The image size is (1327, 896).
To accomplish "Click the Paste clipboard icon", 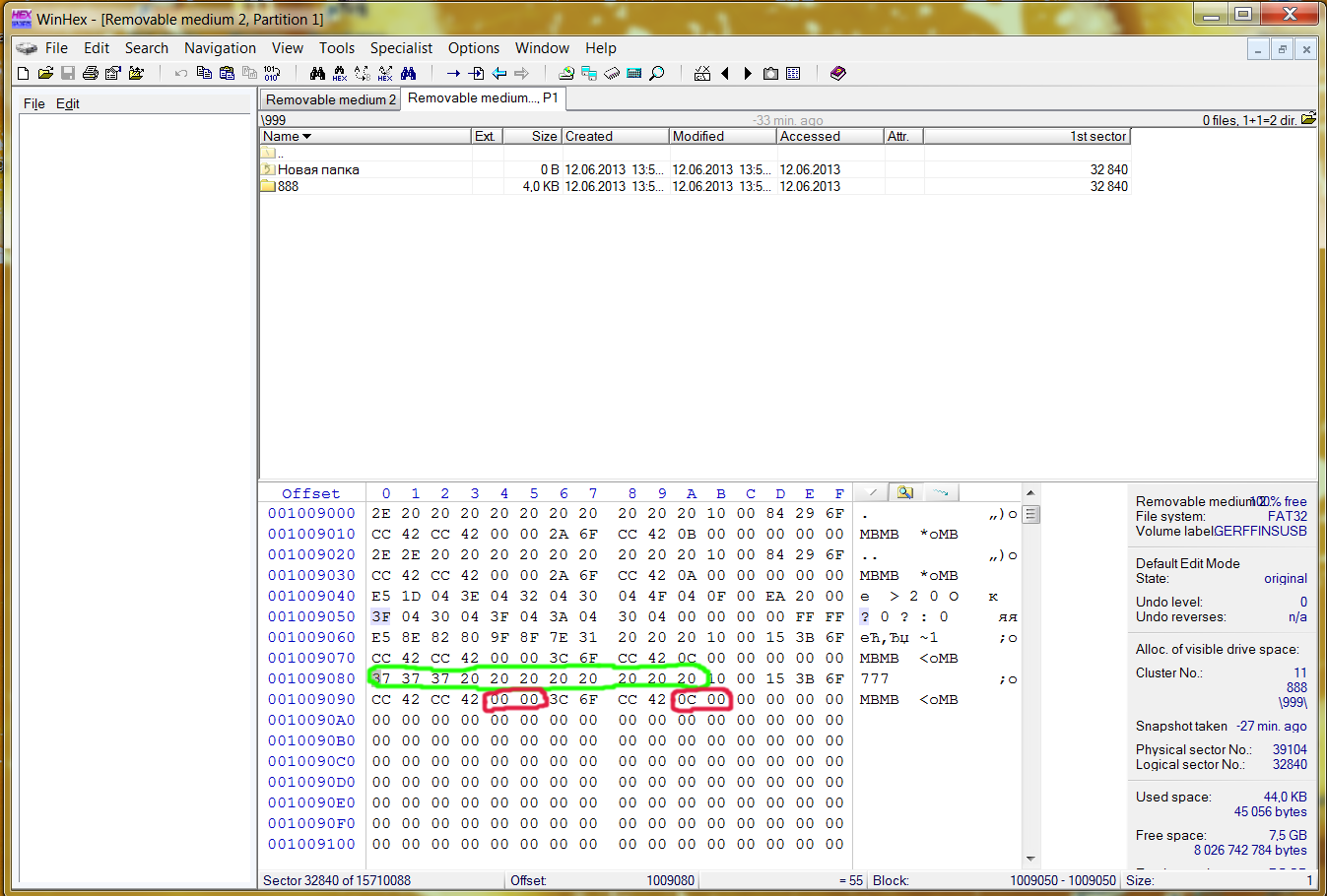I will [x=227, y=73].
